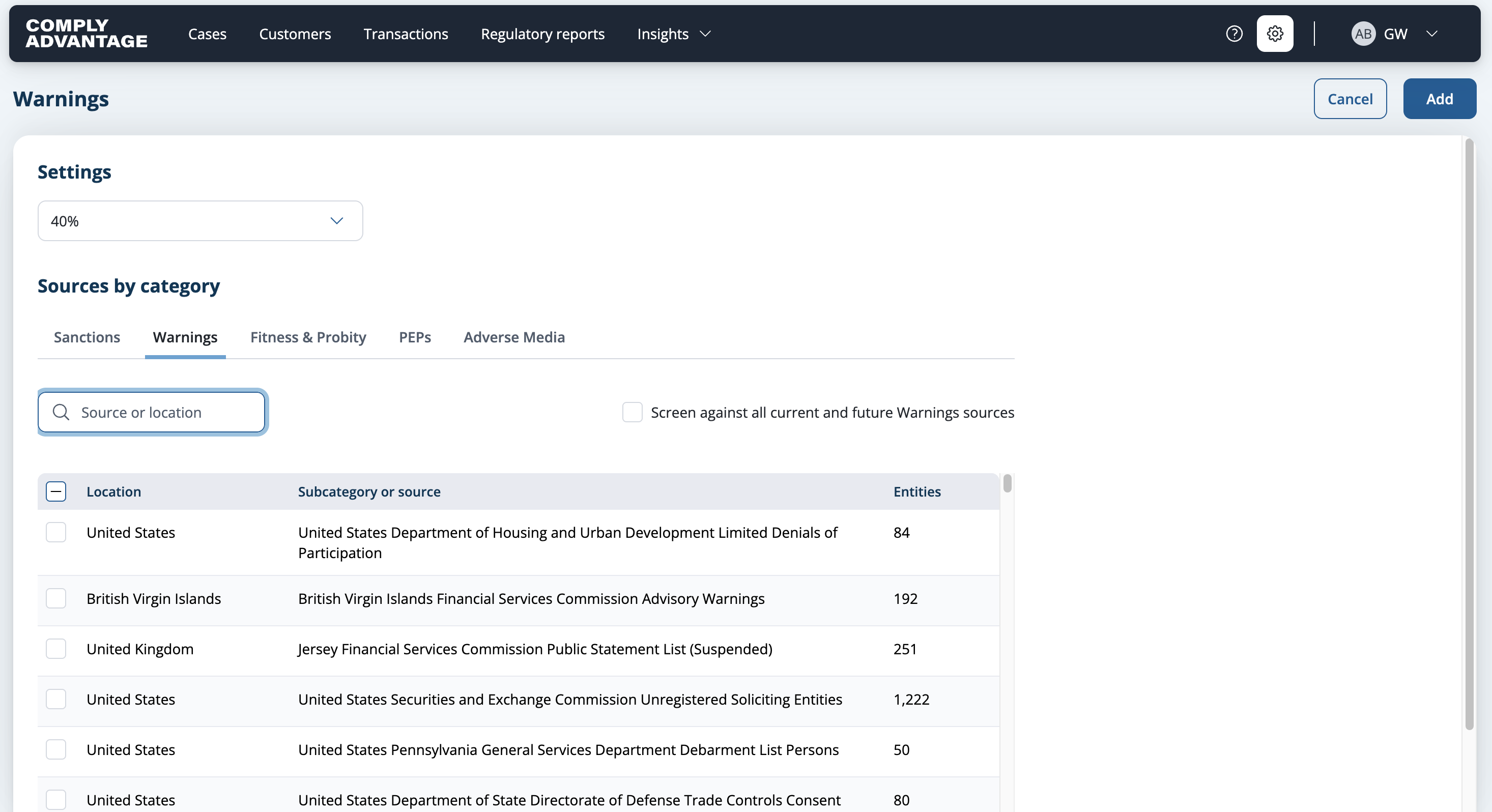Switch to the Fitness & Probity tab
The image size is (1492, 812).
(308, 337)
